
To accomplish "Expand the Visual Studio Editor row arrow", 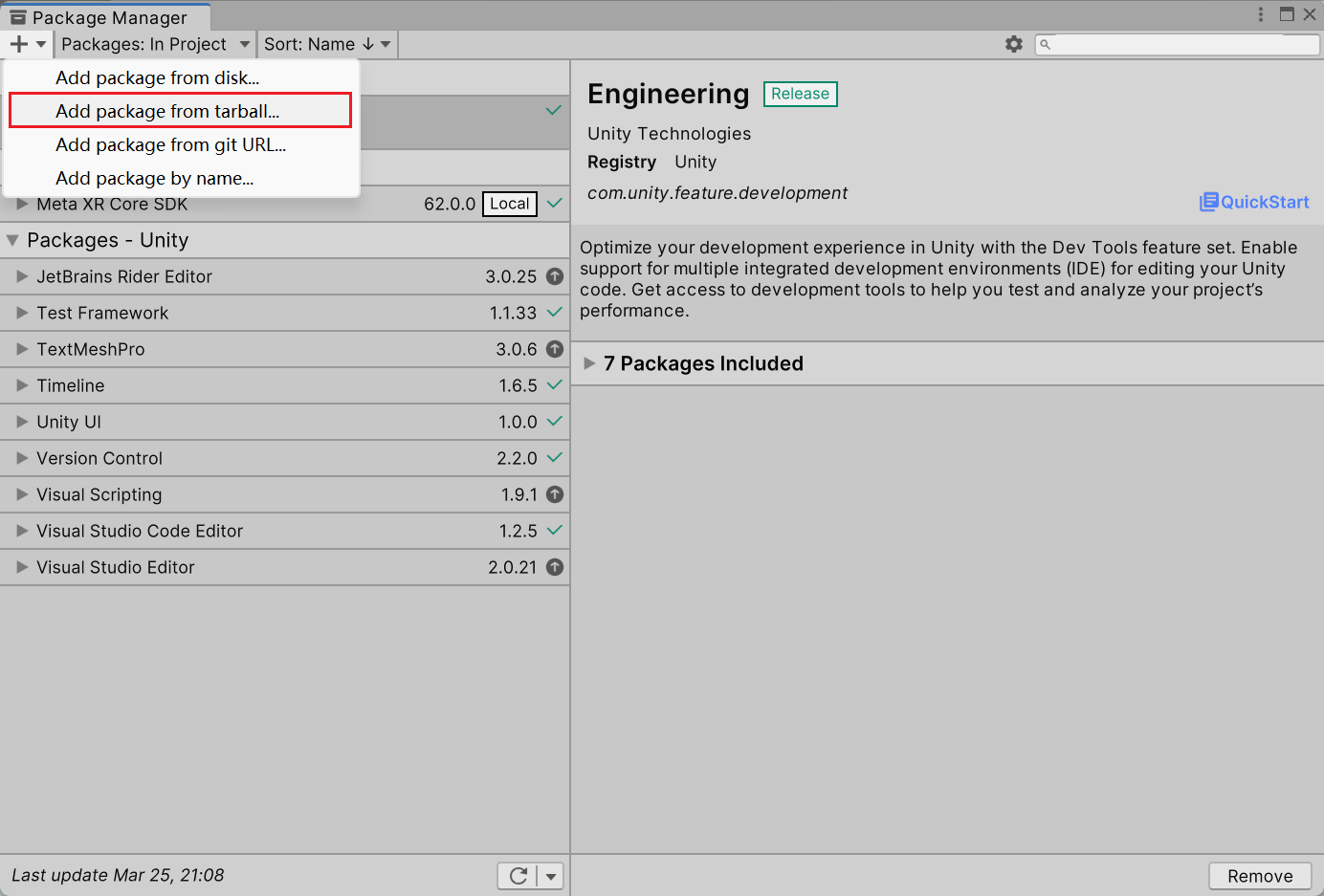I will pos(22,567).
